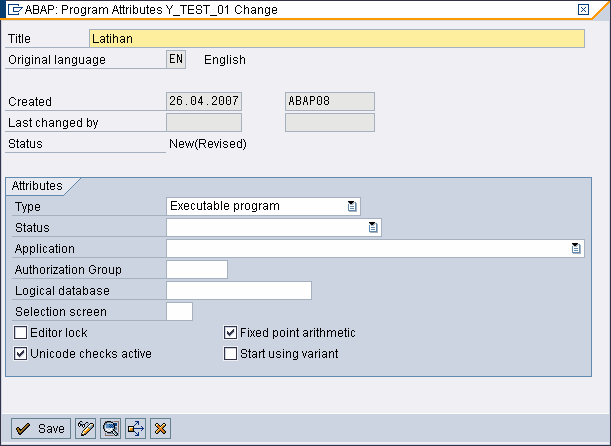Click the empty Last changed by date field
Viewport: 611px width, 446px height.
204,122
